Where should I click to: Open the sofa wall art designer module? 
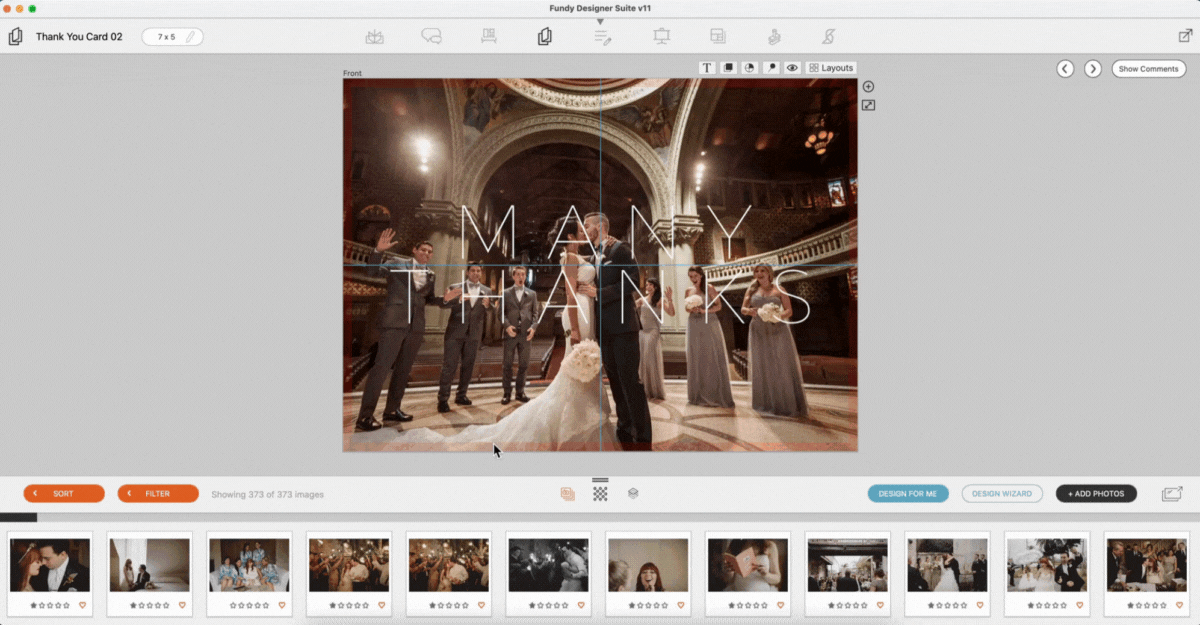[x=489, y=37]
